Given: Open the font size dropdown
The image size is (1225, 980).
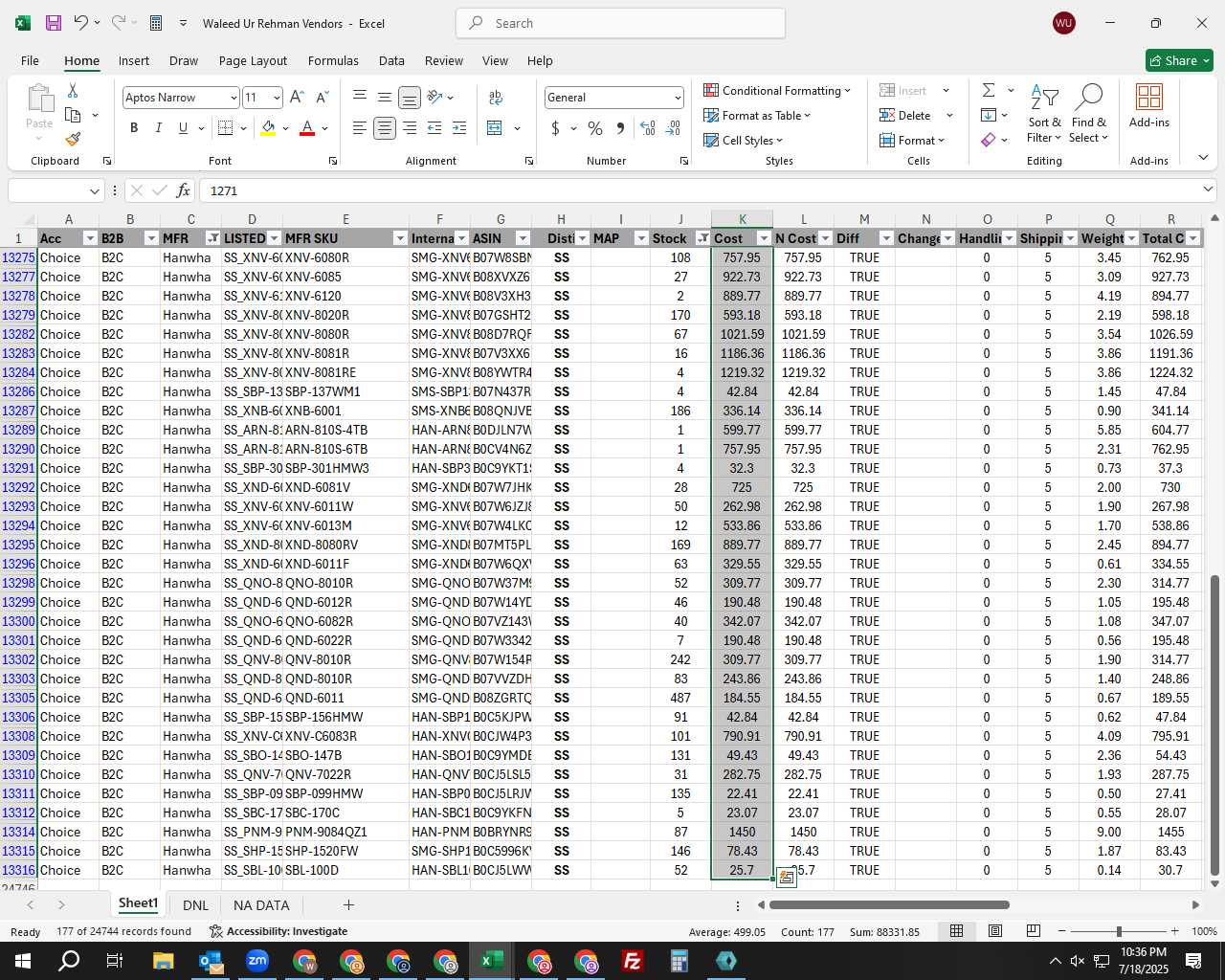Looking at the screenshot, I should 277,98.
